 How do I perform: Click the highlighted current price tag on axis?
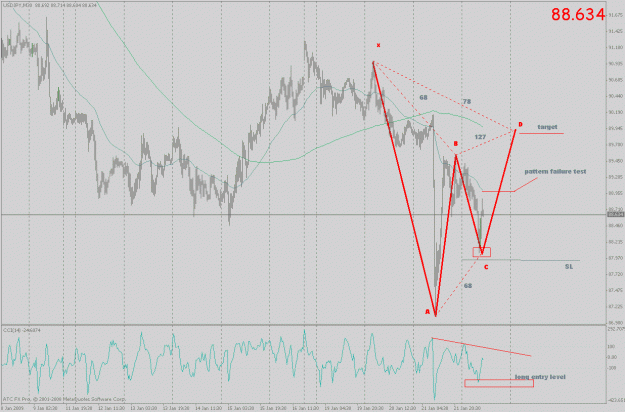coord(616,214)
